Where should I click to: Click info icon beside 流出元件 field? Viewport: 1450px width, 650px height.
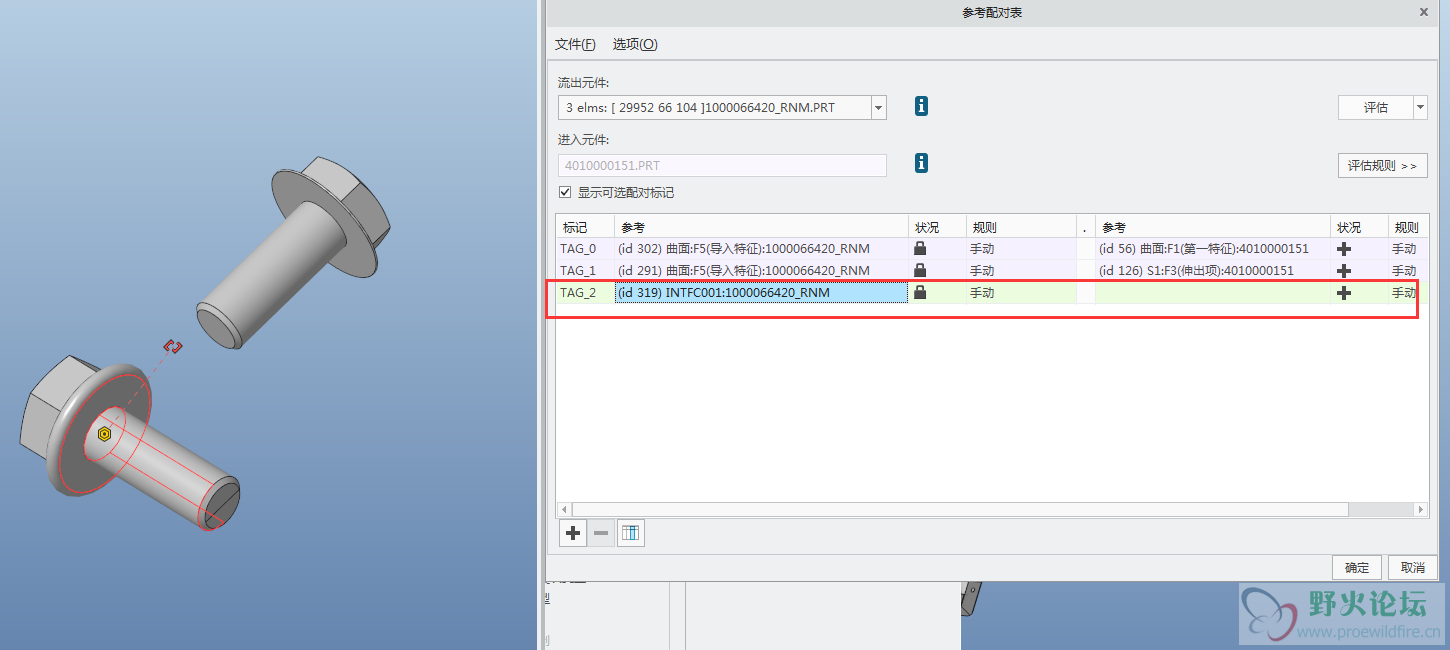(921, 106)
